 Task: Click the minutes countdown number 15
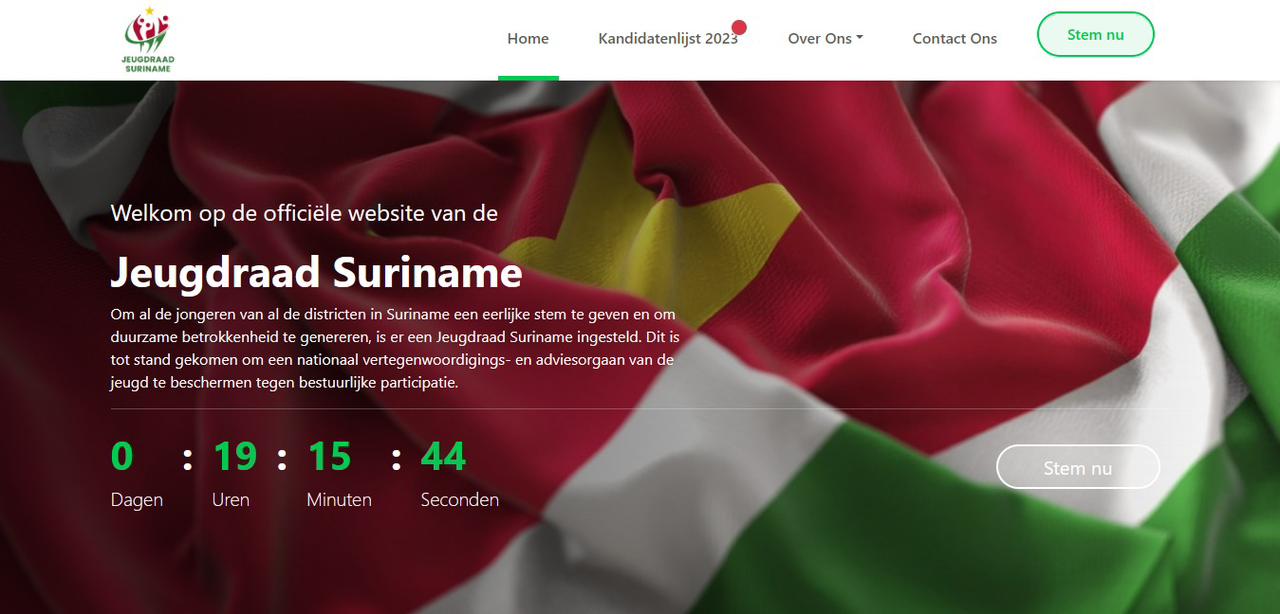point(329,456)
